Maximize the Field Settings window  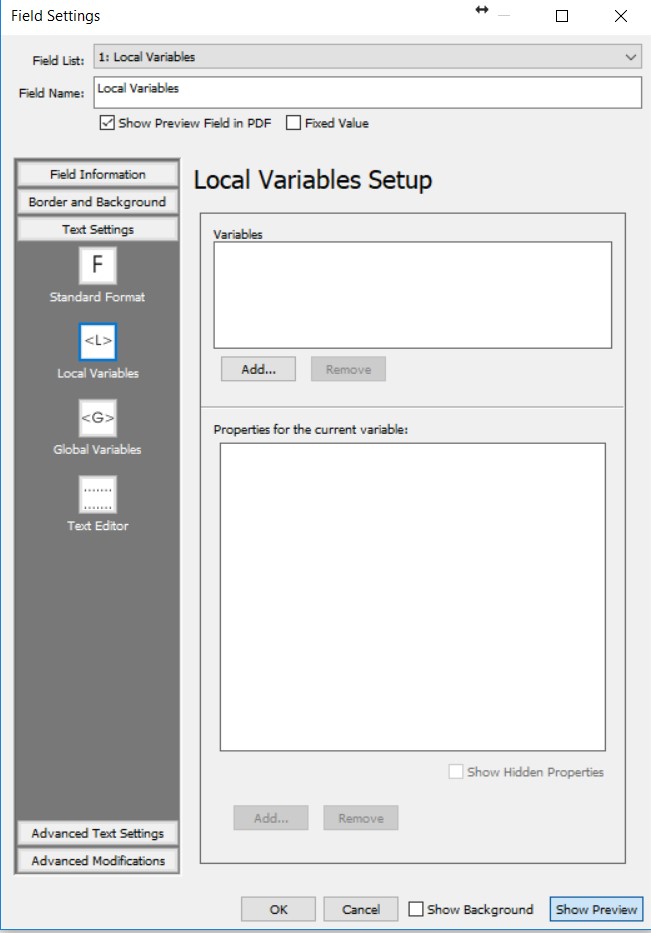(x=562, y=16)
